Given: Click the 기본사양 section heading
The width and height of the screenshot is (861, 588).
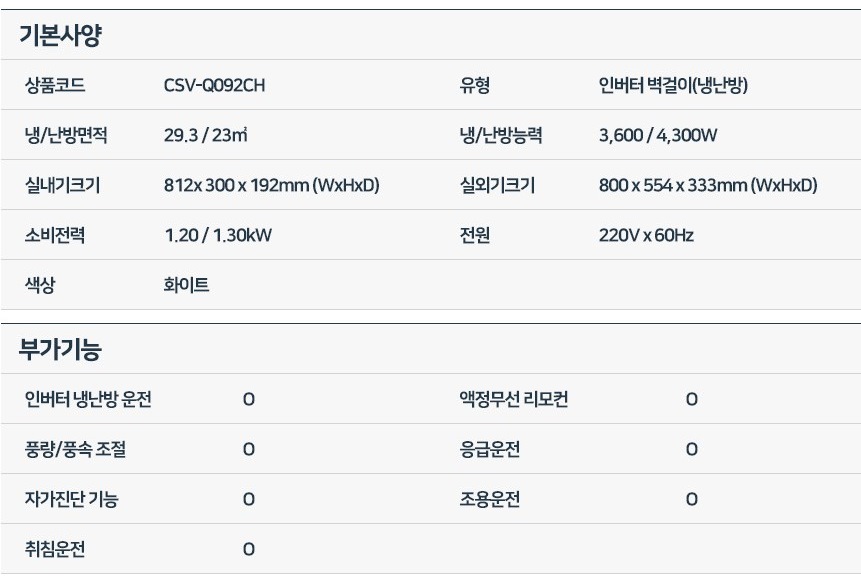Looking at the screenshot, I should [x=60, y=36].
